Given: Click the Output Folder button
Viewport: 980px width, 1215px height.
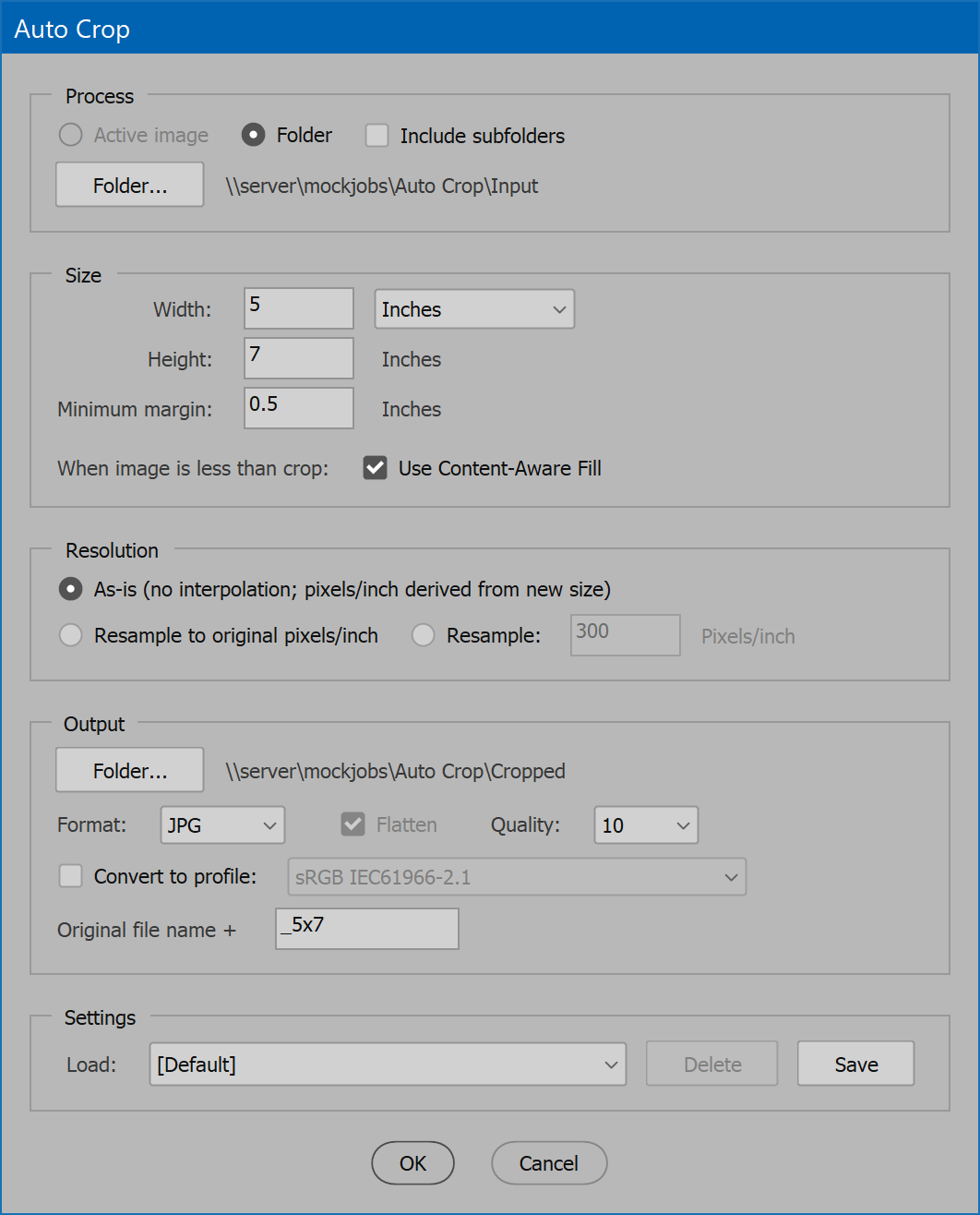Looking at the screenshot, I should coord(129,769).
